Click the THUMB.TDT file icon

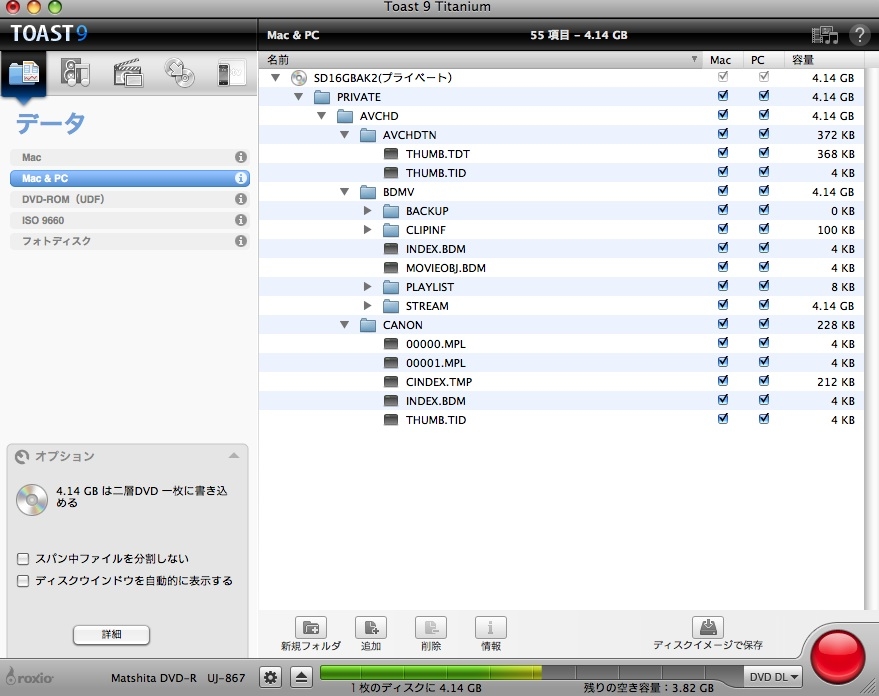click(x=391, y=154)
